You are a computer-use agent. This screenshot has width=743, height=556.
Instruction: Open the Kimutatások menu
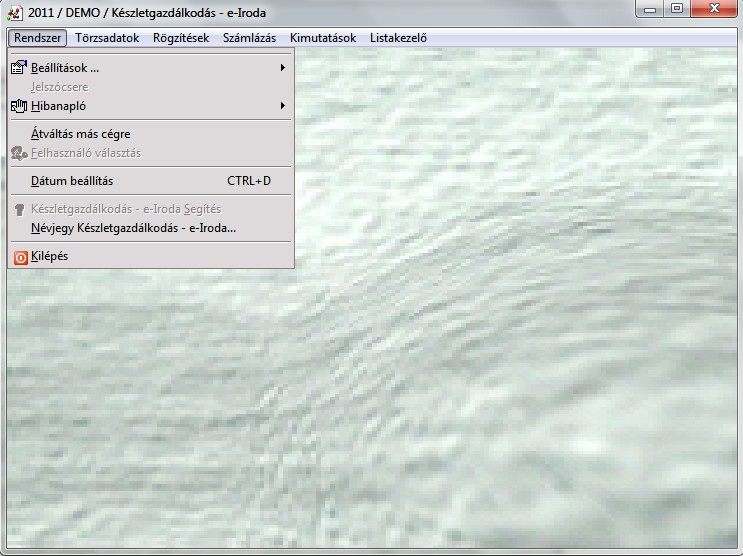pyautogui.click(x=323, y=38)
